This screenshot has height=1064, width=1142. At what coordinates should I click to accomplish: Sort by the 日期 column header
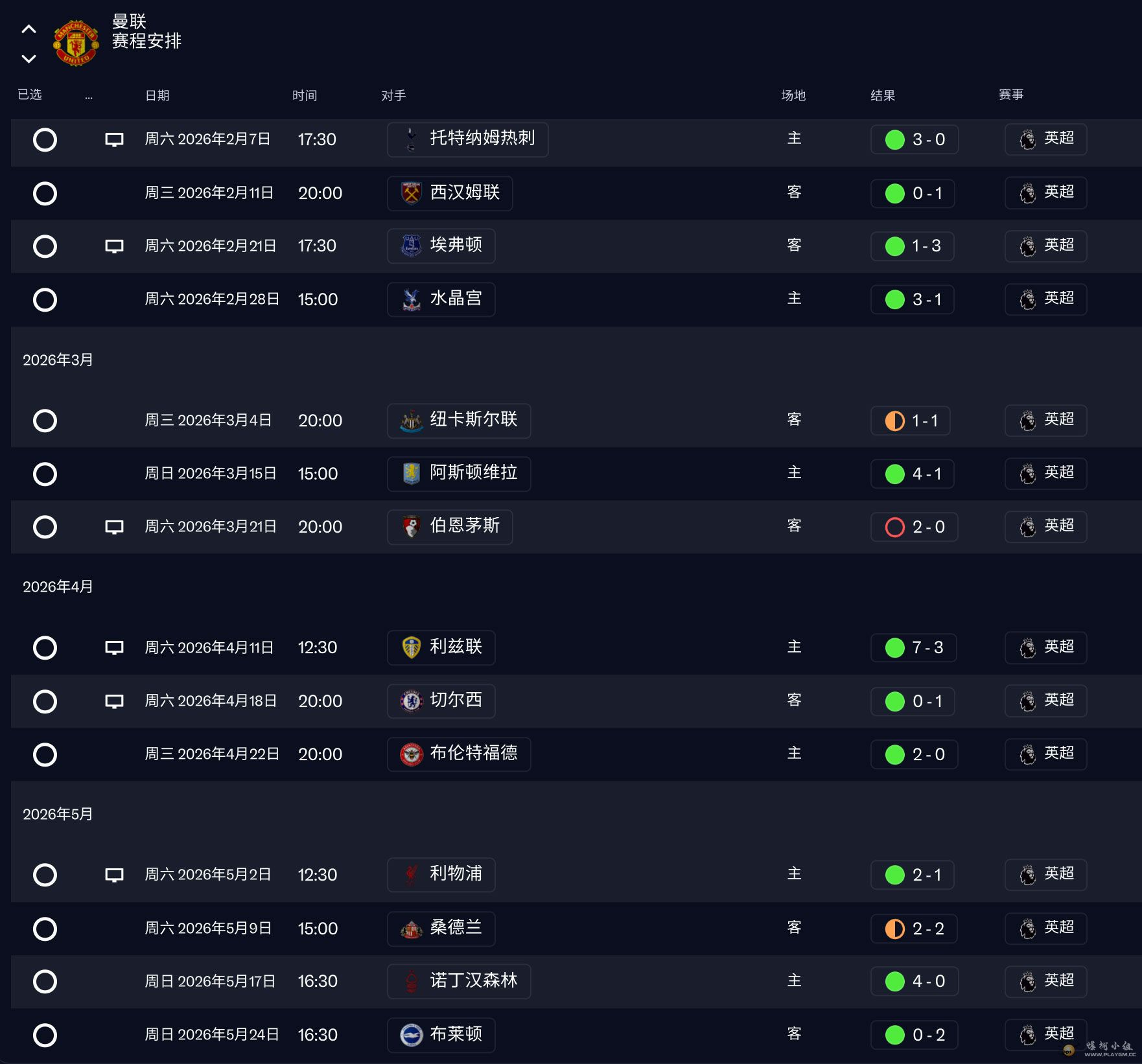pyautogui.click(x=157, y=96)
